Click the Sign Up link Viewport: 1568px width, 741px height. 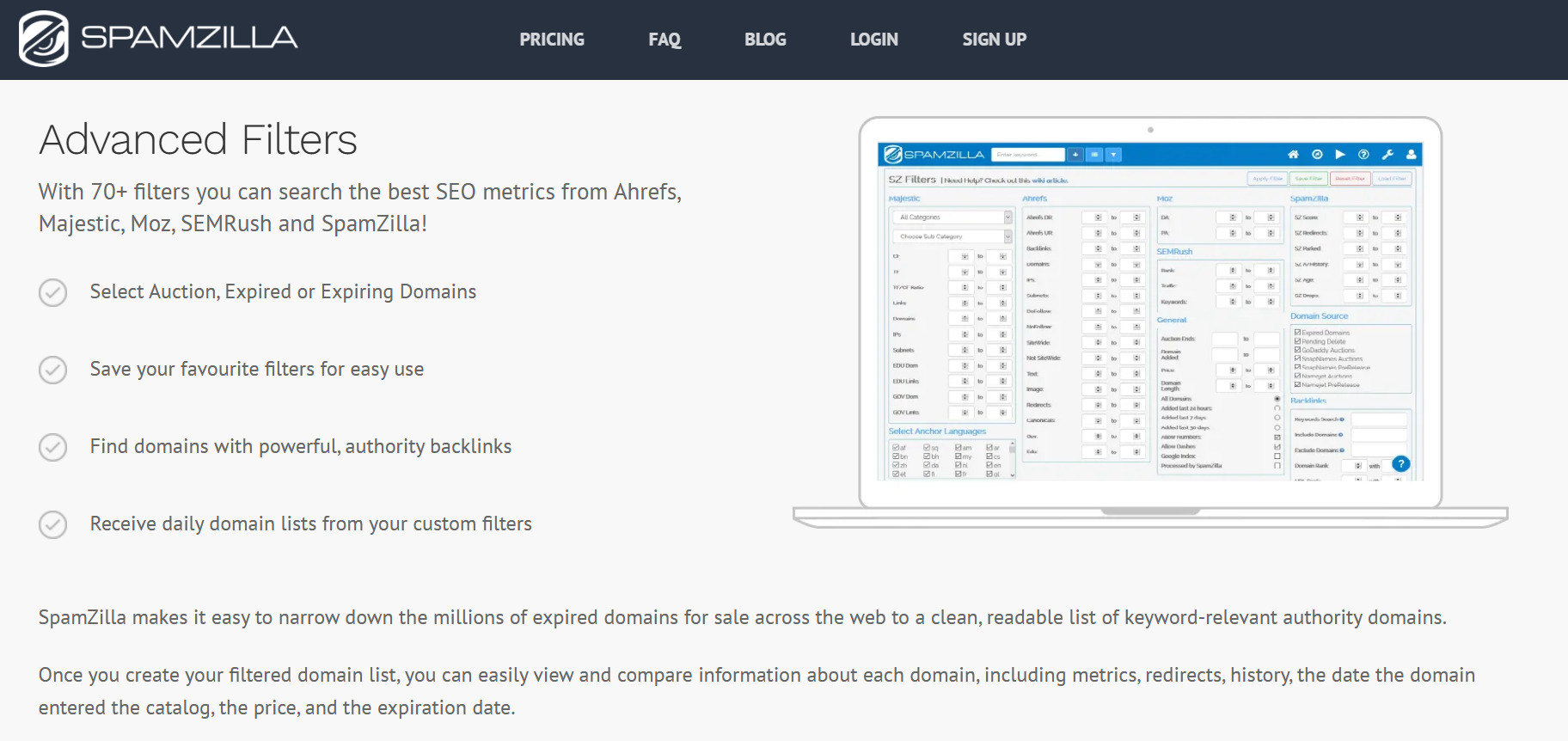(x=994, y=40)
